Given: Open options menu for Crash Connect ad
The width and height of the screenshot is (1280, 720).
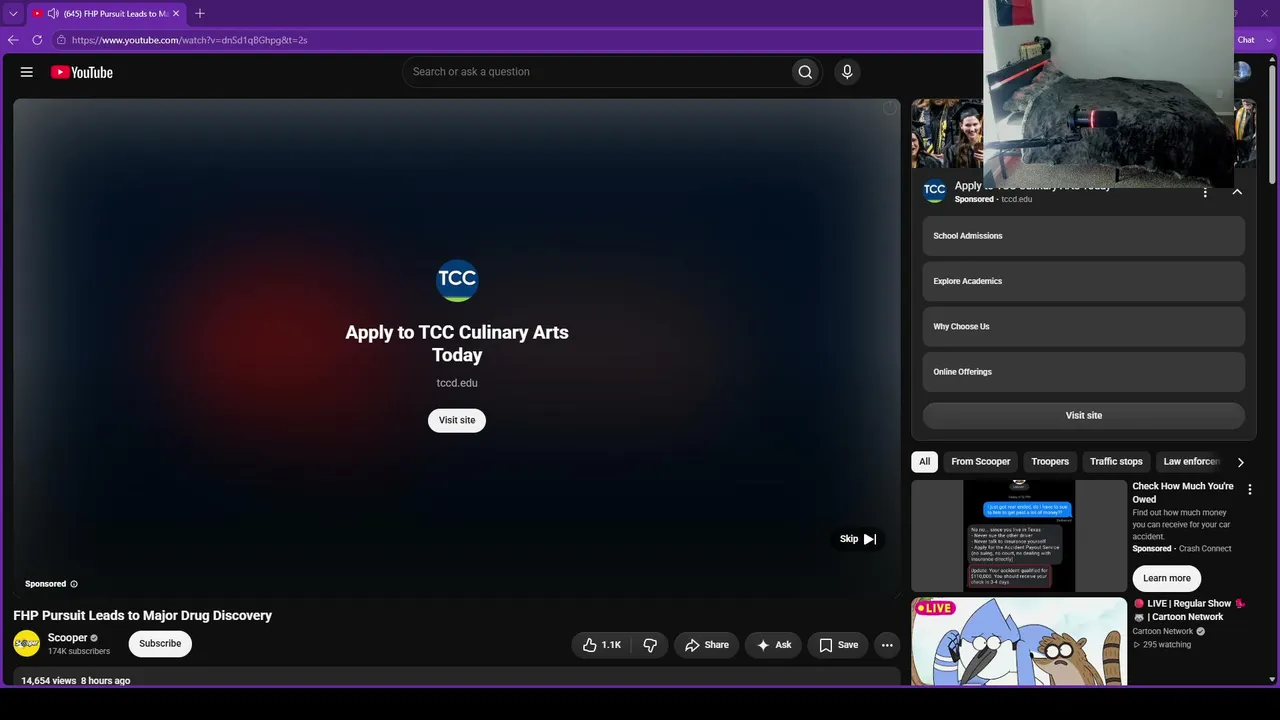Looking at the screenshot, I should pos(1249,490).
